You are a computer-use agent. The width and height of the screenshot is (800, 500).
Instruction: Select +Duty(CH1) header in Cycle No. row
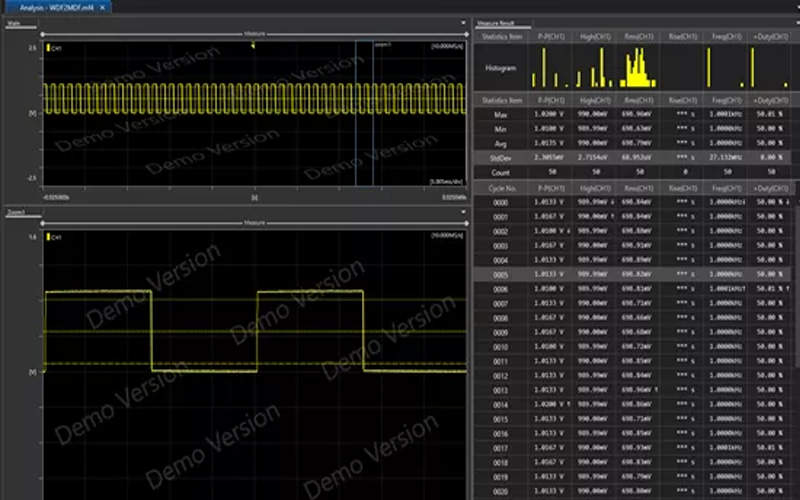770,188
